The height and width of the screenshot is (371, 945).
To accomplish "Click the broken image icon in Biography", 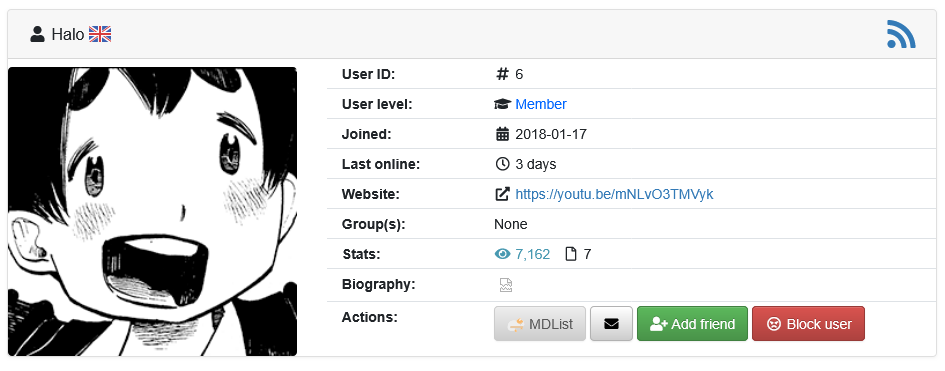I will pyautogui.click(x=506, y=285).
